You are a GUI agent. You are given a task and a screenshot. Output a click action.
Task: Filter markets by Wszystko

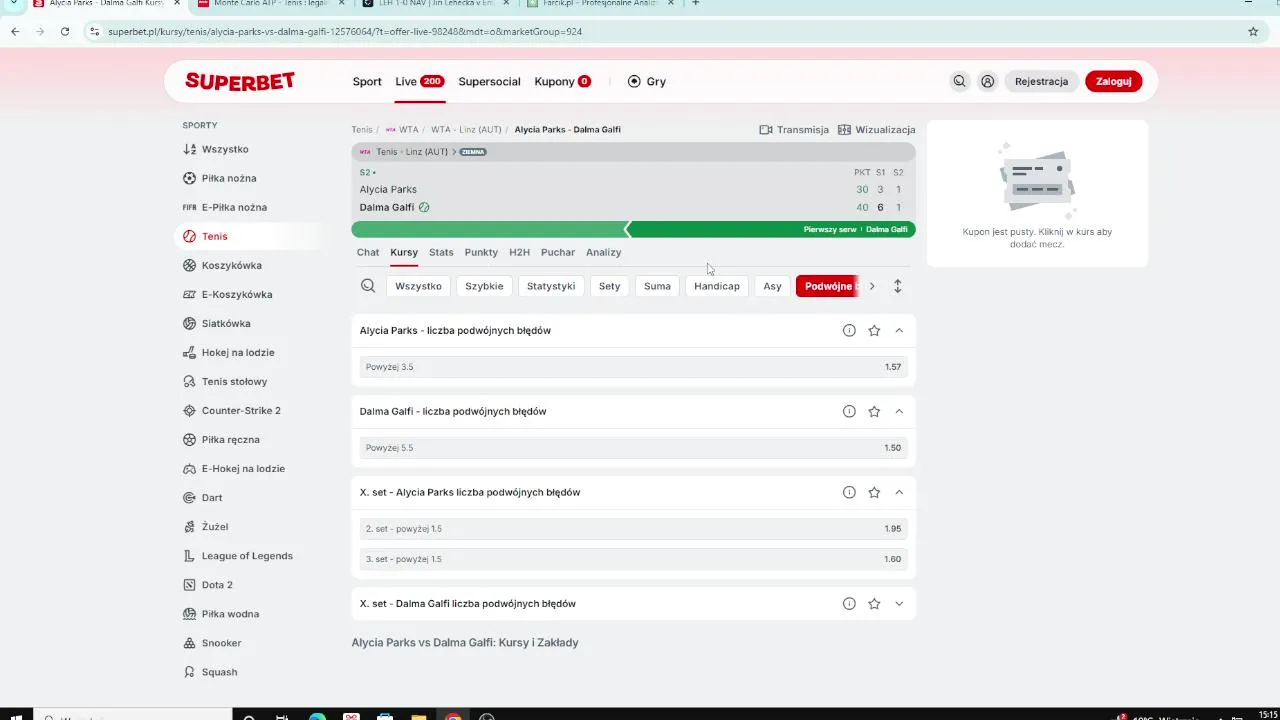(418, 286)
